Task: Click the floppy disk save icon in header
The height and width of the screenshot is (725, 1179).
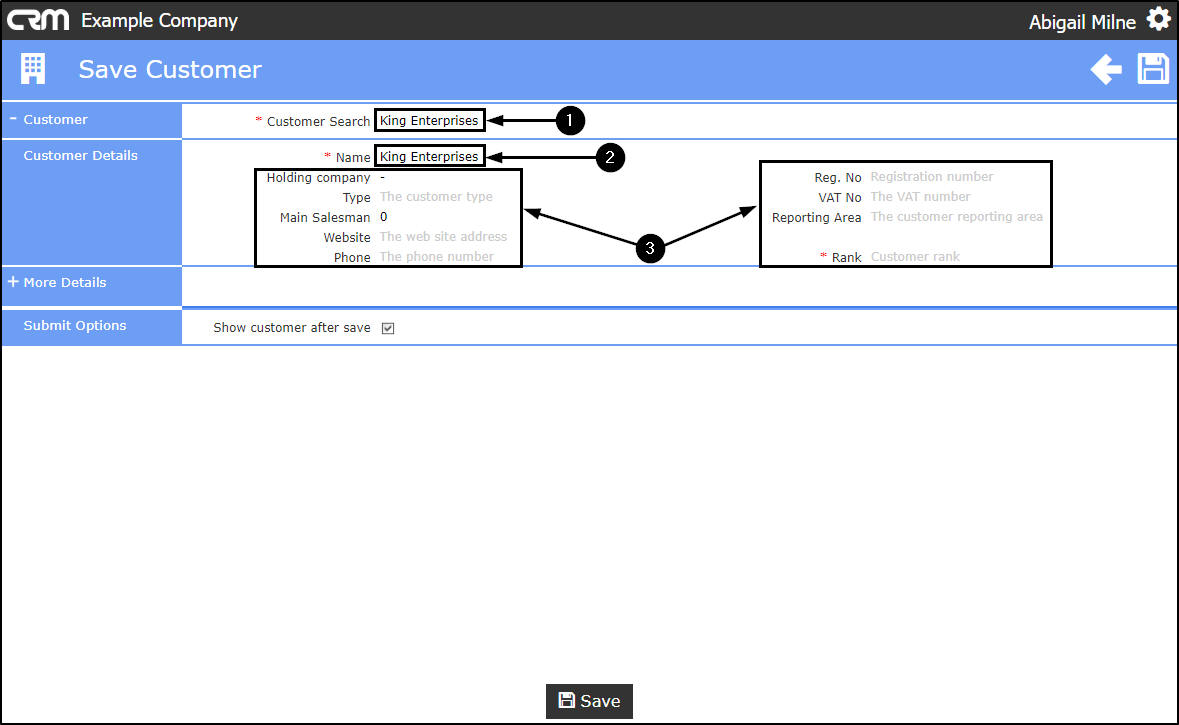Action: 1153,69
